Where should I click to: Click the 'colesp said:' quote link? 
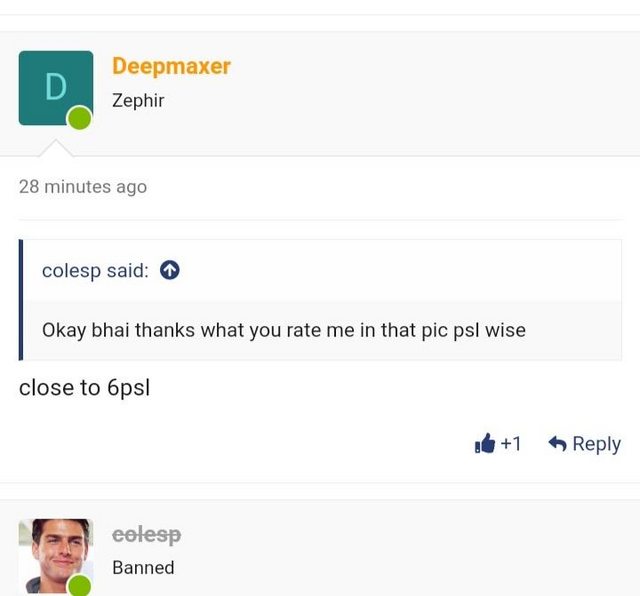pyautogui.click(x=96, y=271)
